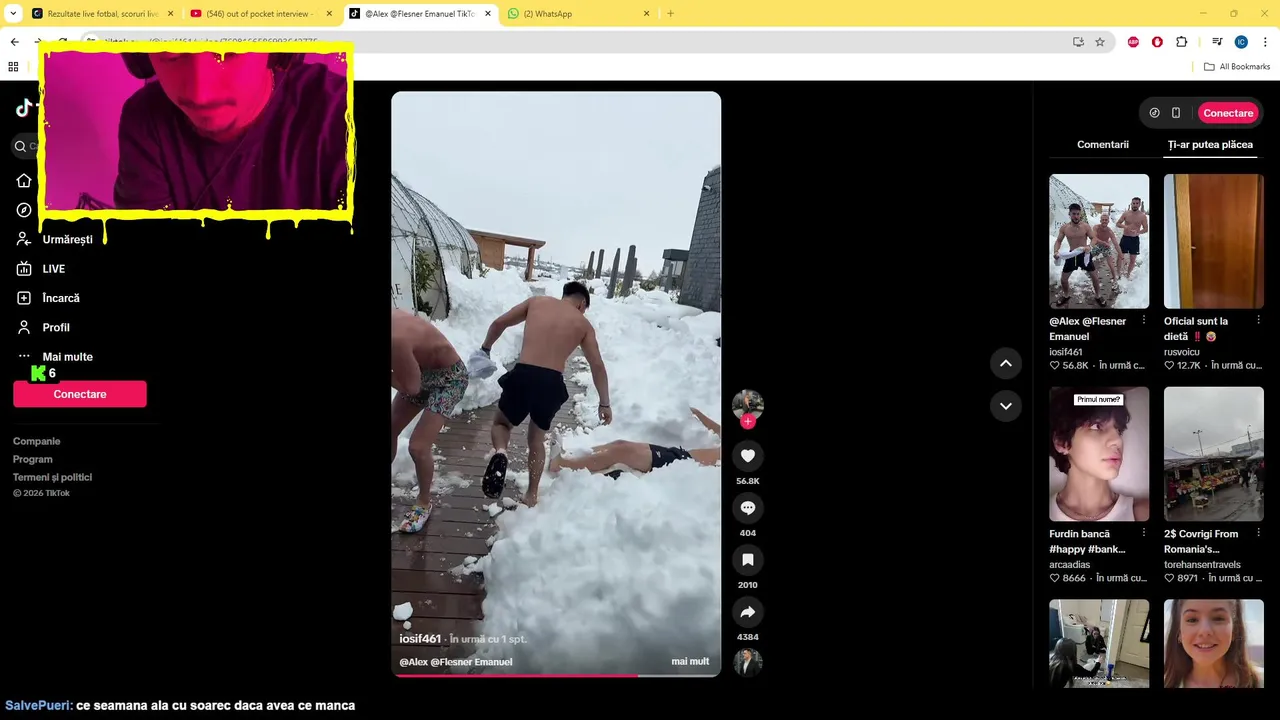Open a new browser tab
Viewport: 1280px width, 720px height.
click(x=670, y=14)
